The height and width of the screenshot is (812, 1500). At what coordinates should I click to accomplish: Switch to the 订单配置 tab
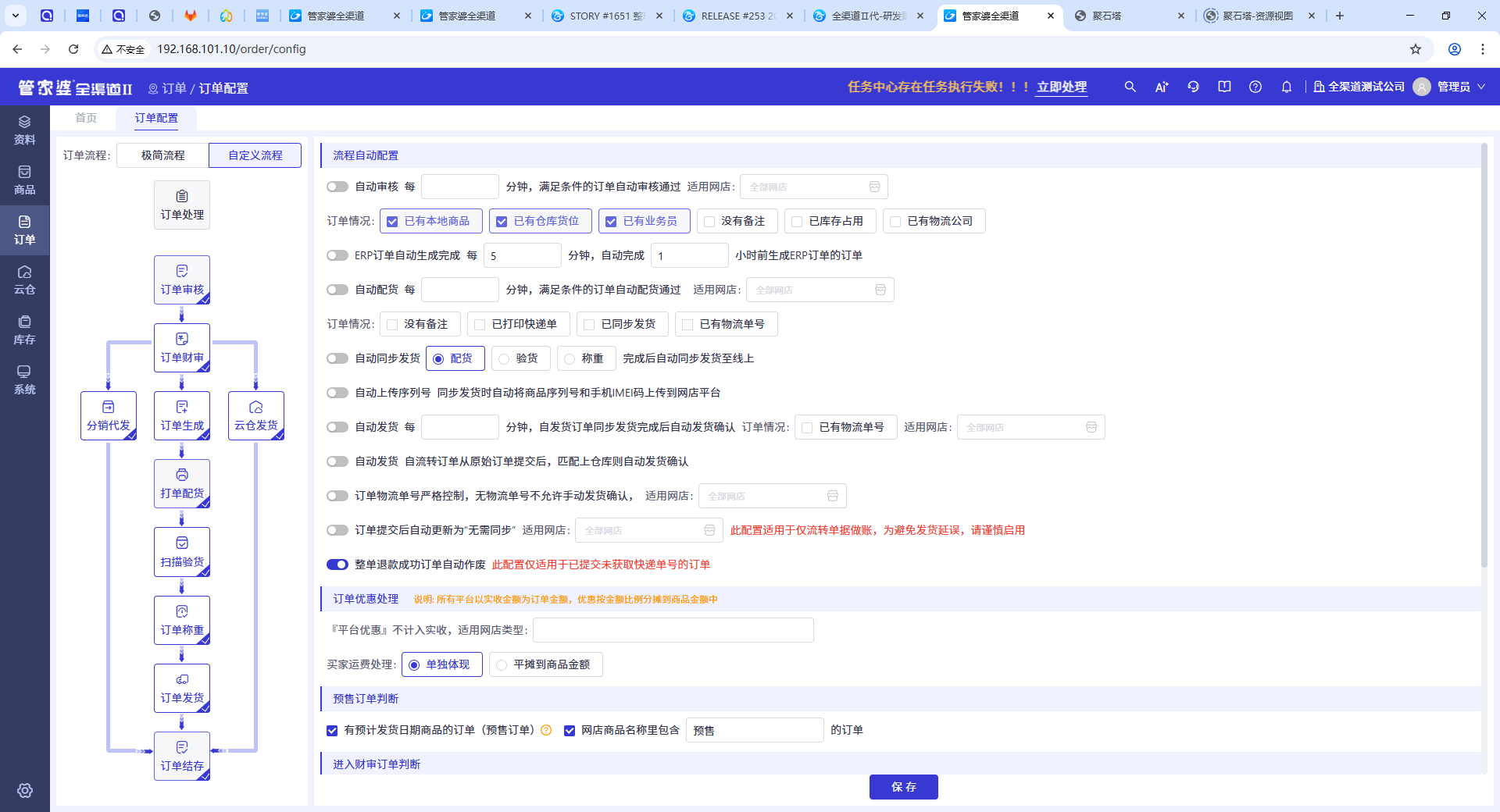(156, 118)
